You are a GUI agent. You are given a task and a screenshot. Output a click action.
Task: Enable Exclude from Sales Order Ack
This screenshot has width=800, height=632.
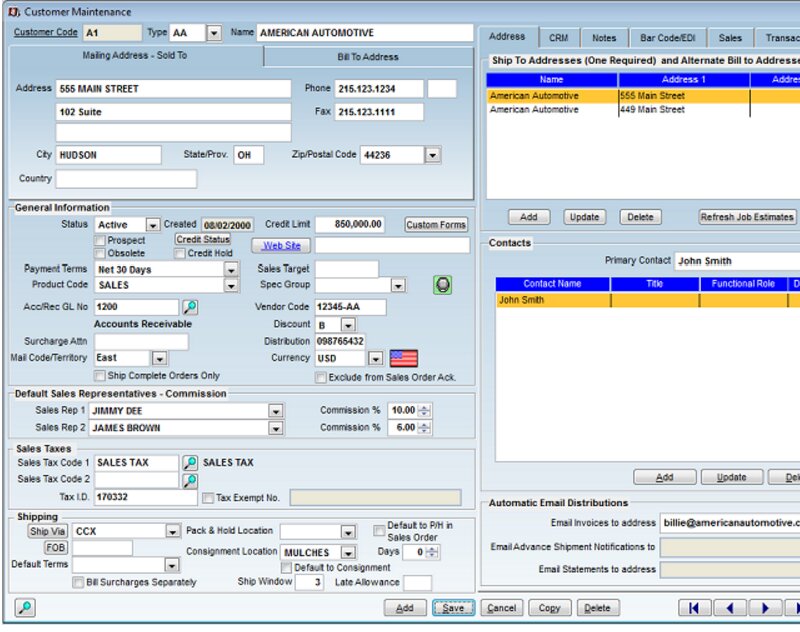pos(320,376)
